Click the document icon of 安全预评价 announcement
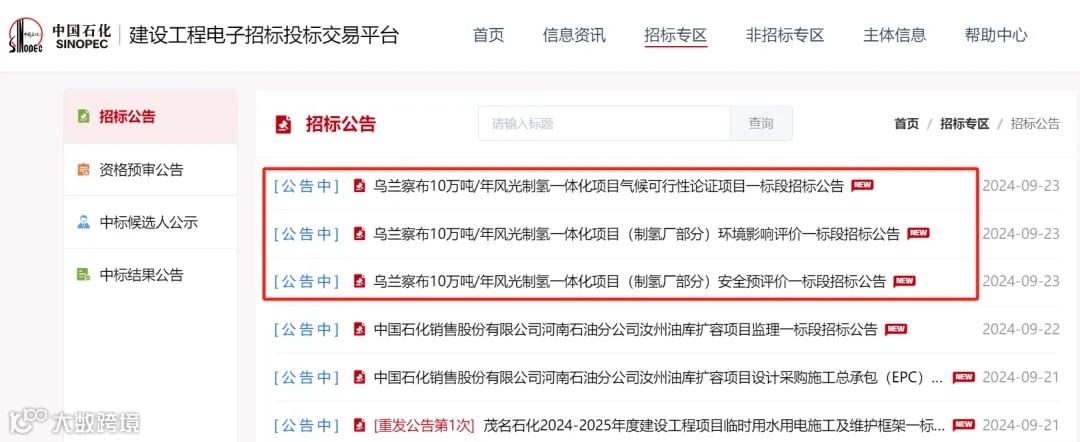This screenshot has height=442, width=1080. tap(359, 282)
